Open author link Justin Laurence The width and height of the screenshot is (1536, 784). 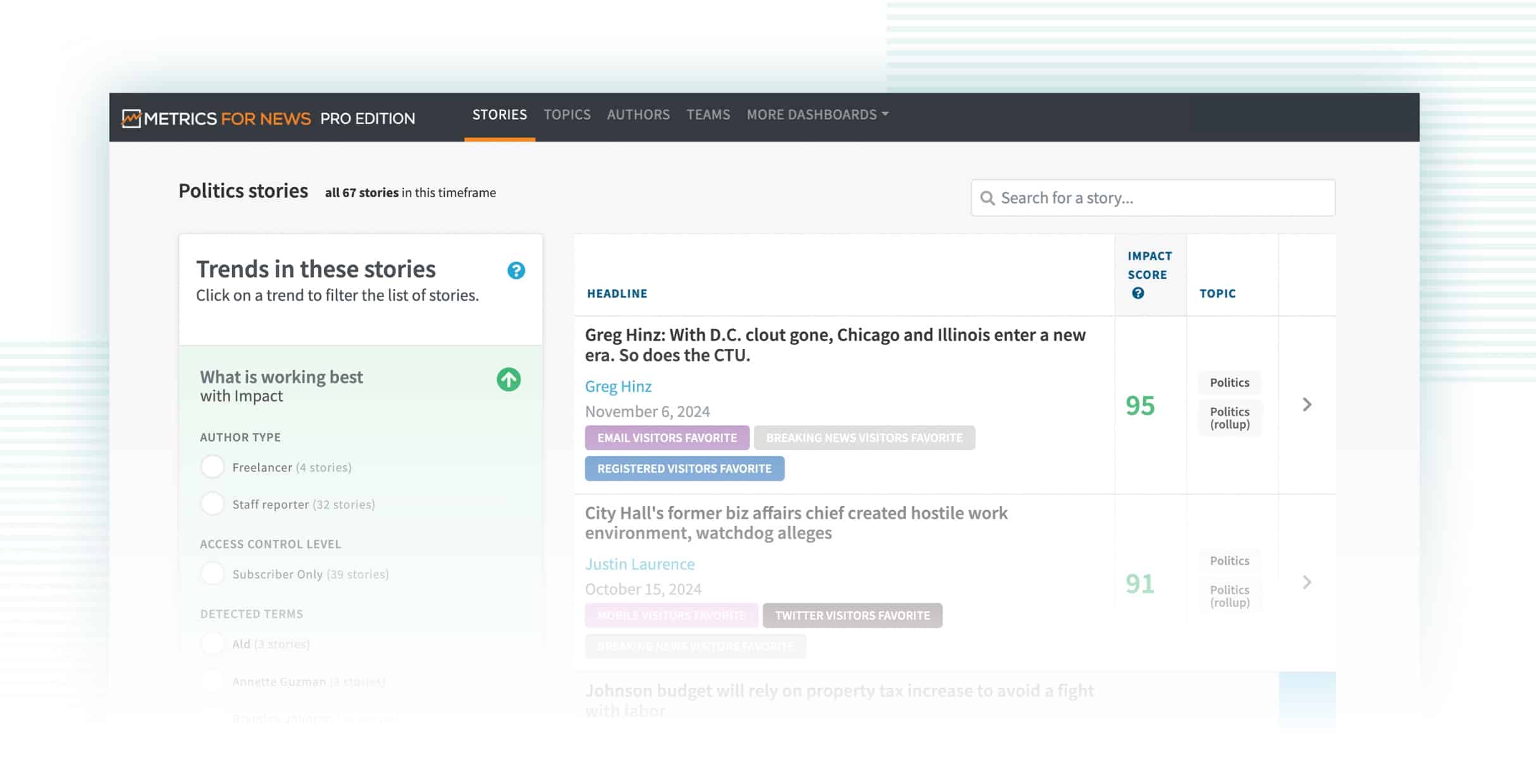[x=640, y=564]
